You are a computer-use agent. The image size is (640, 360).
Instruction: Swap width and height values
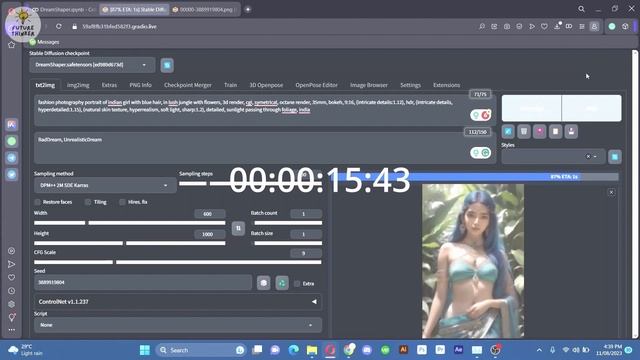238,228
